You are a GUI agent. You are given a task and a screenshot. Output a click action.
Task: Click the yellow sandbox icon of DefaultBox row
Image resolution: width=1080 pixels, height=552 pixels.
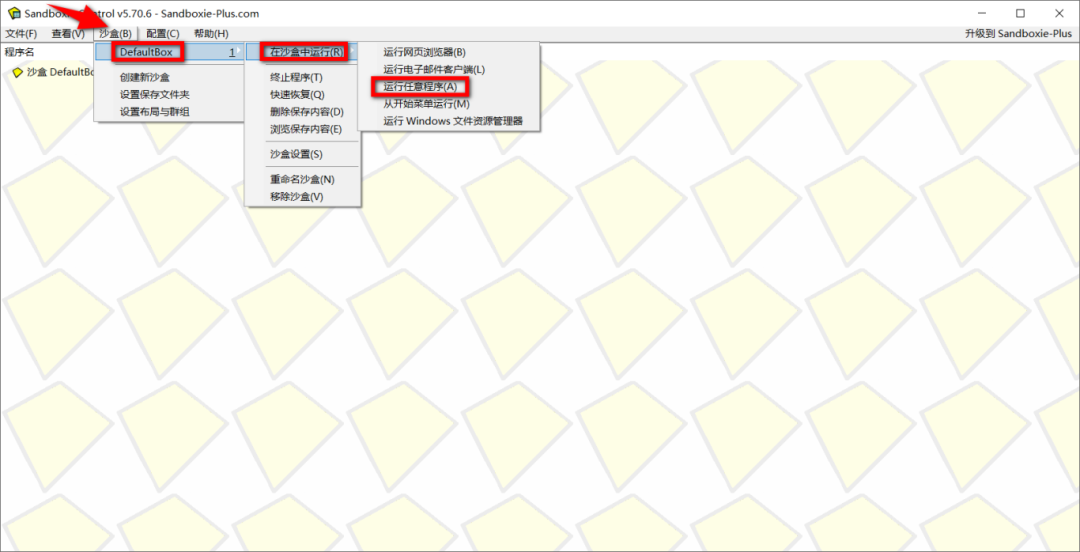tap(18, 72)
